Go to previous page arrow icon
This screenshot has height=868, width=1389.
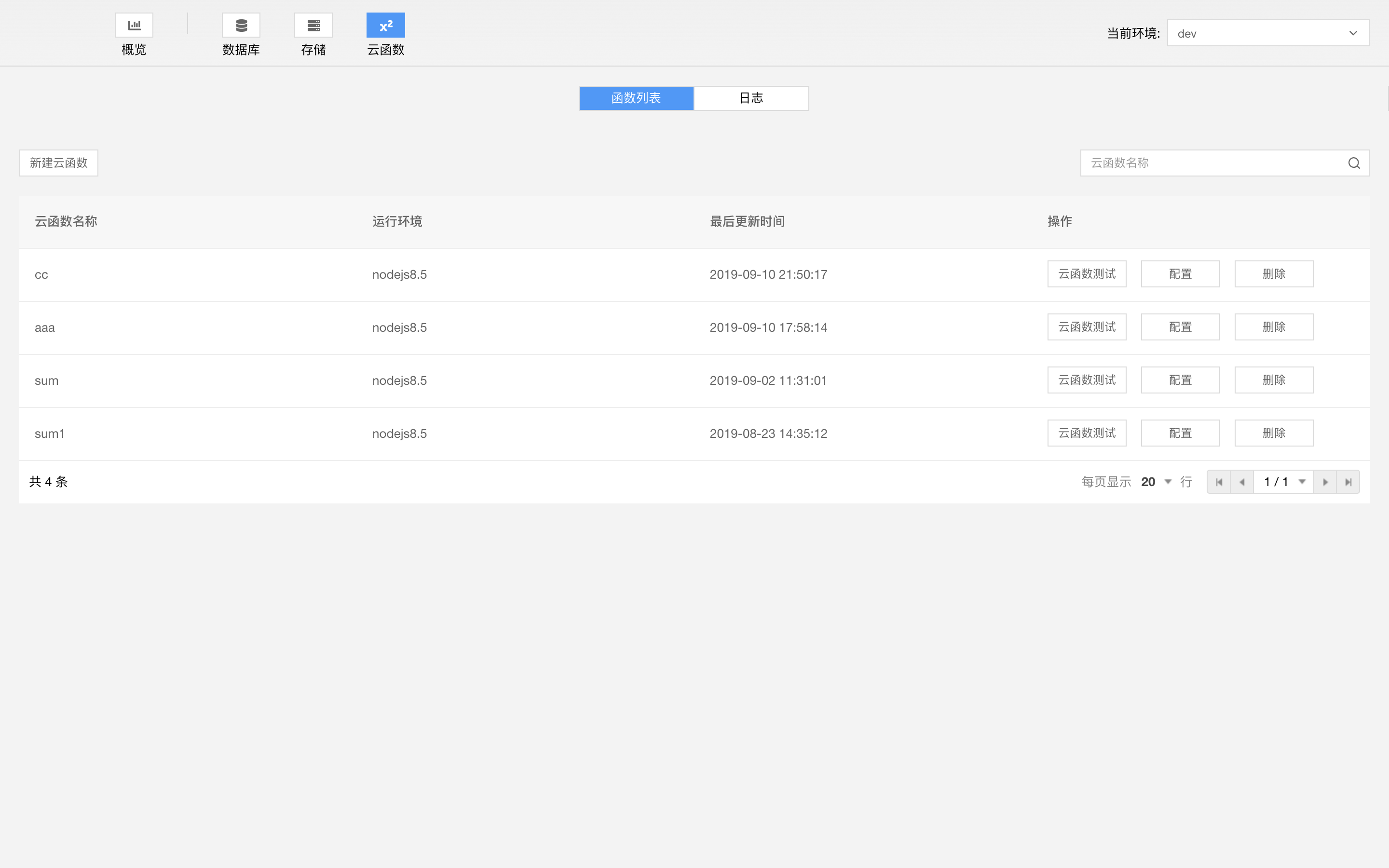click(1242, 482)
